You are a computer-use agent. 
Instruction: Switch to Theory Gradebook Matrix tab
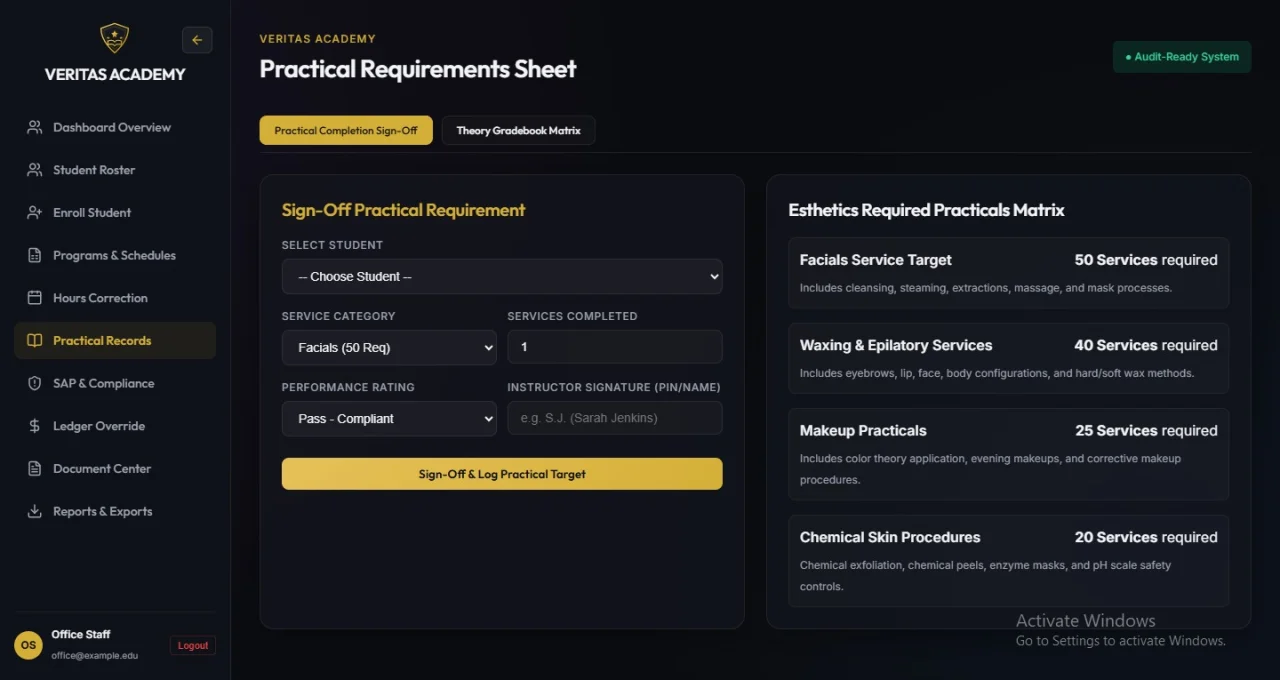518,130
